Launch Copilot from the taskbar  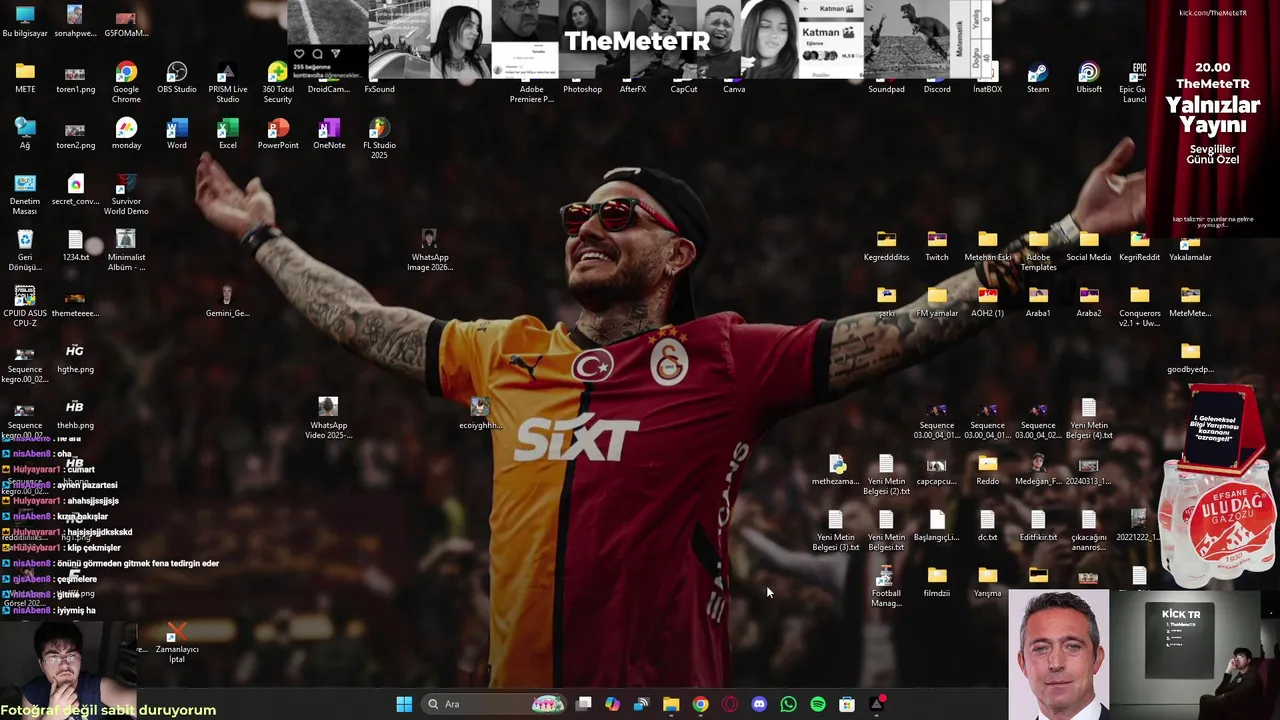click(612, 704)
